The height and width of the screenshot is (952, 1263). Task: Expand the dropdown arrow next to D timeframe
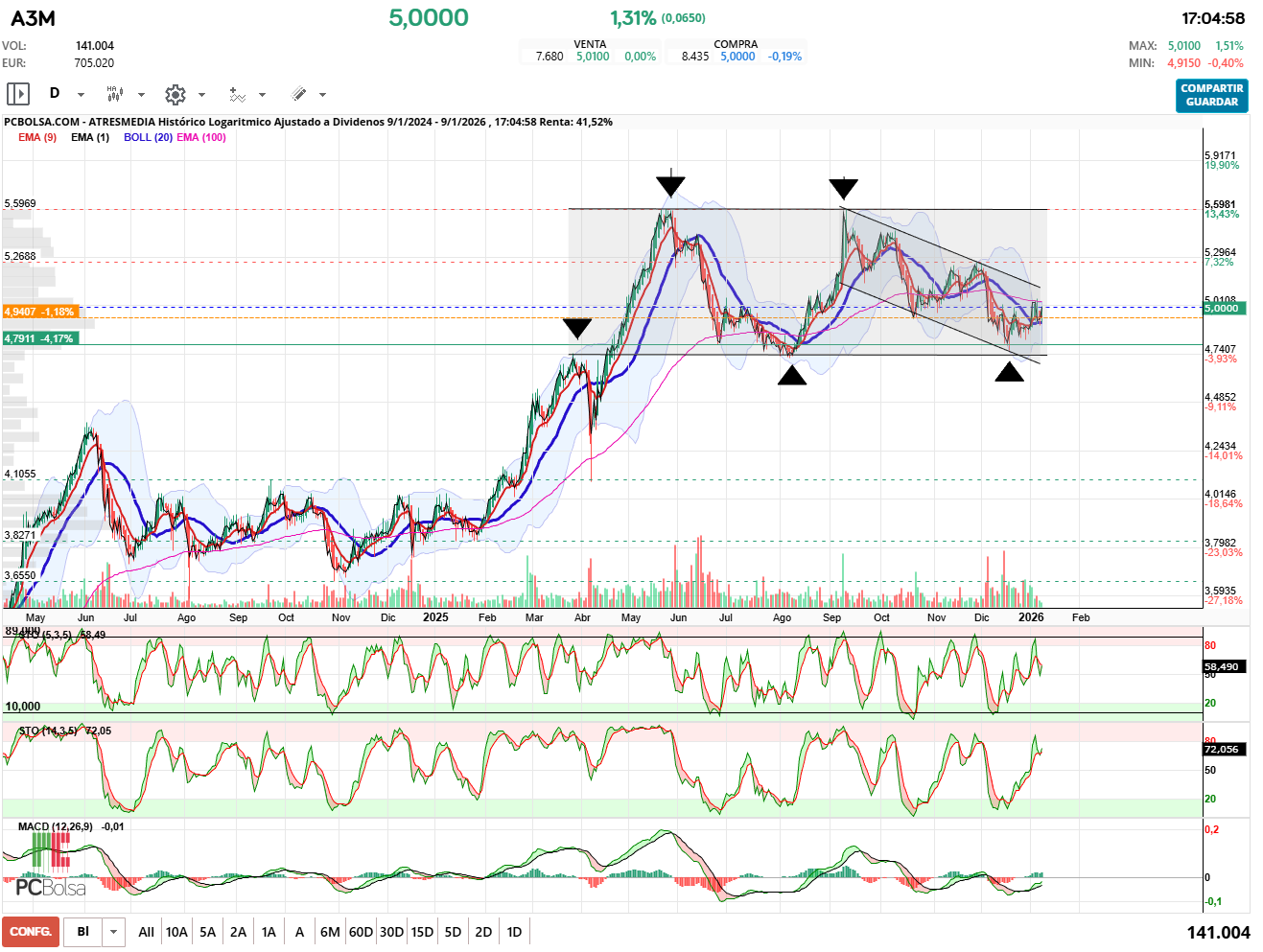coord(81,95)
